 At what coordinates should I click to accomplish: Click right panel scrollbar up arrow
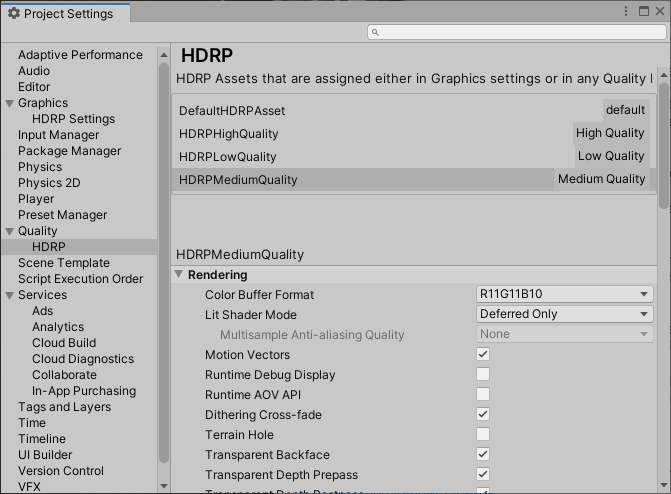click(x=664, y=75)
